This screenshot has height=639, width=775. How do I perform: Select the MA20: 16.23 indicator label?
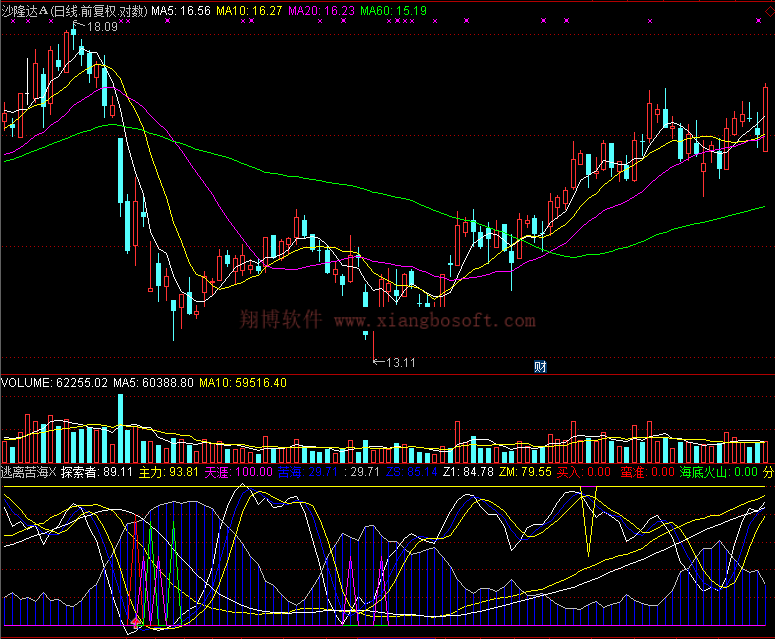[x=321, y=10]
